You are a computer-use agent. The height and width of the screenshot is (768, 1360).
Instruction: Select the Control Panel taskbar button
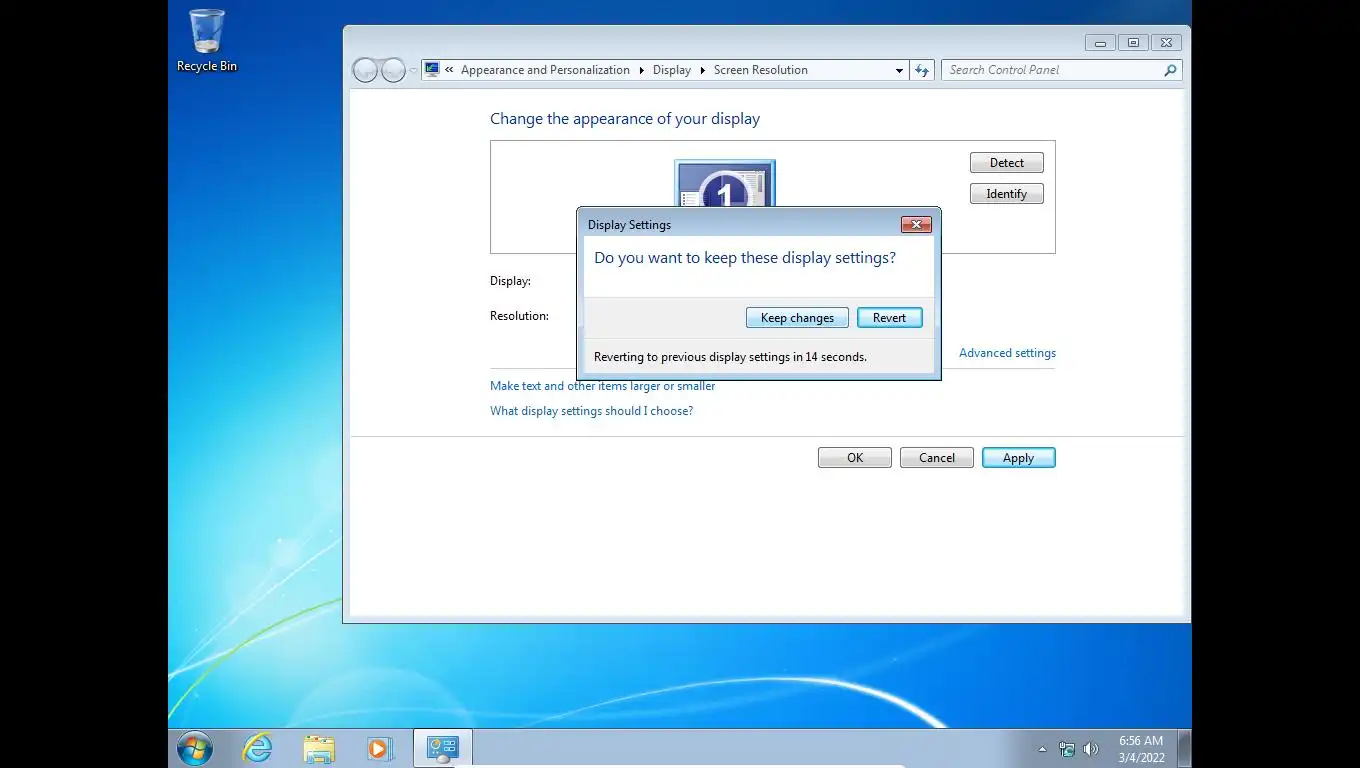pos(442,748)
